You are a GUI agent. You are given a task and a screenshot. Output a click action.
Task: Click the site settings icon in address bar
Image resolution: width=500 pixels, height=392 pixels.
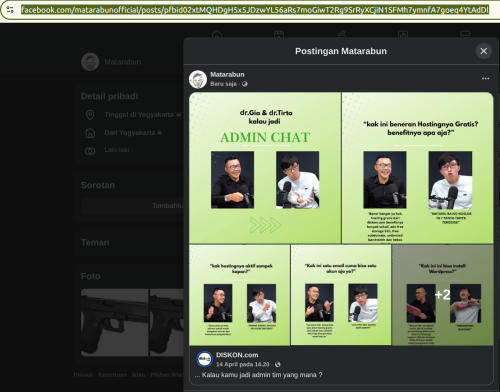[10, 10]
